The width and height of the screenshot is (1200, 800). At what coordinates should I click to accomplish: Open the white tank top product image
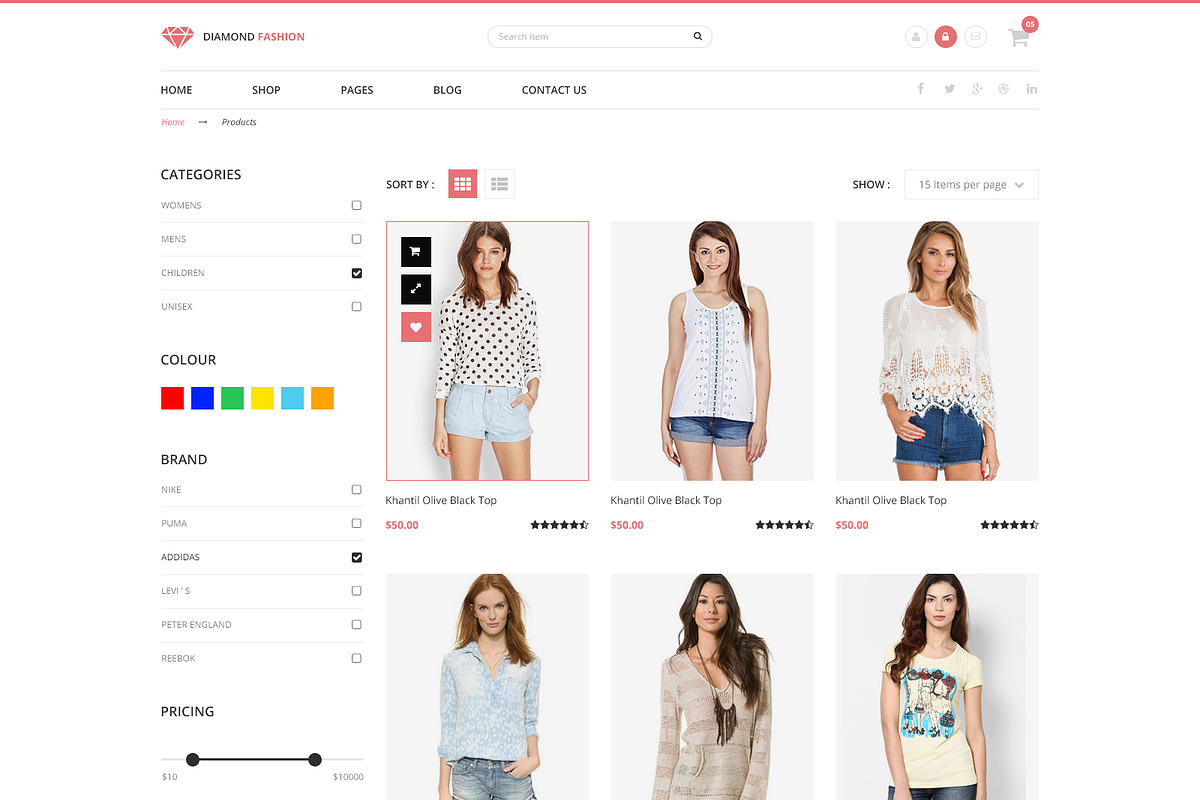pos(712,351)
